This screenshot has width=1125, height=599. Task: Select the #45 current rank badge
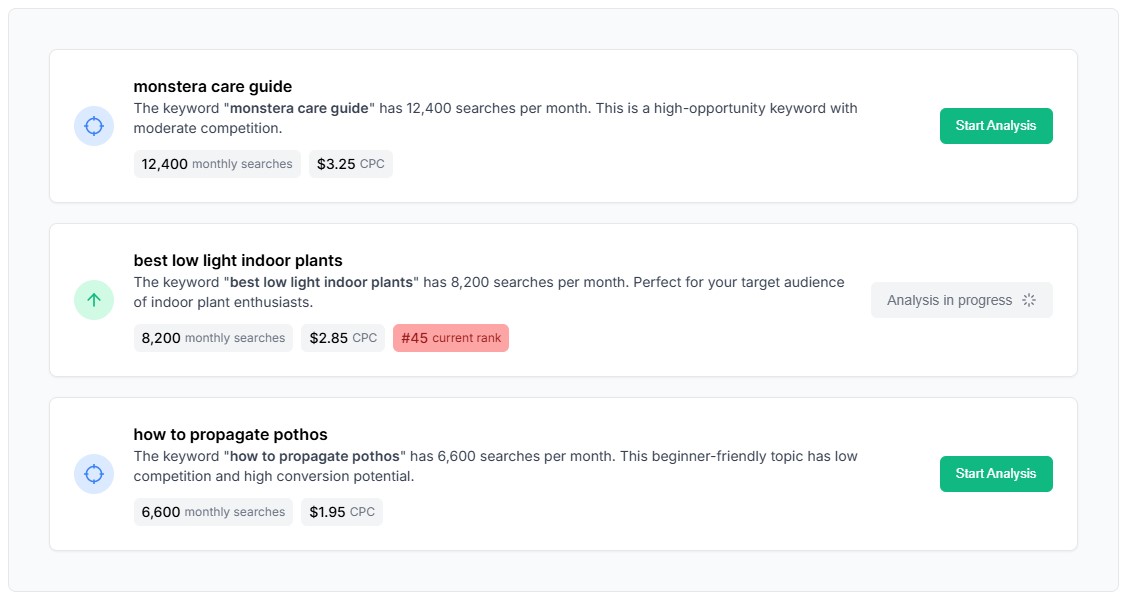click(x=451, y=338)
